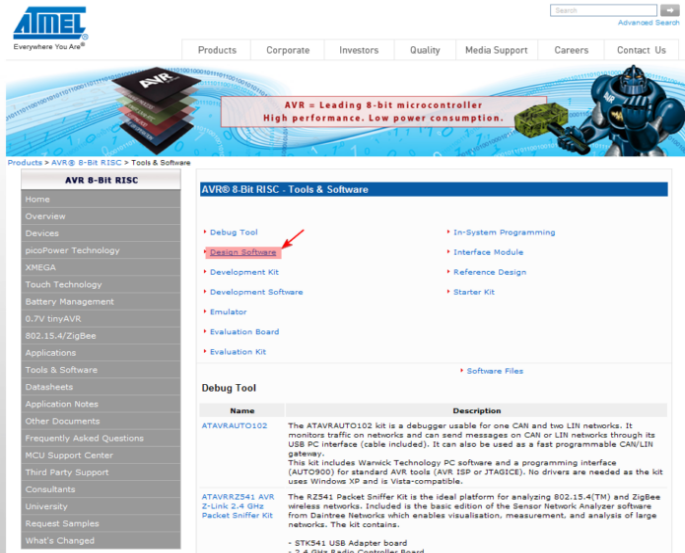Click the Name column header

tap(242, 411)
